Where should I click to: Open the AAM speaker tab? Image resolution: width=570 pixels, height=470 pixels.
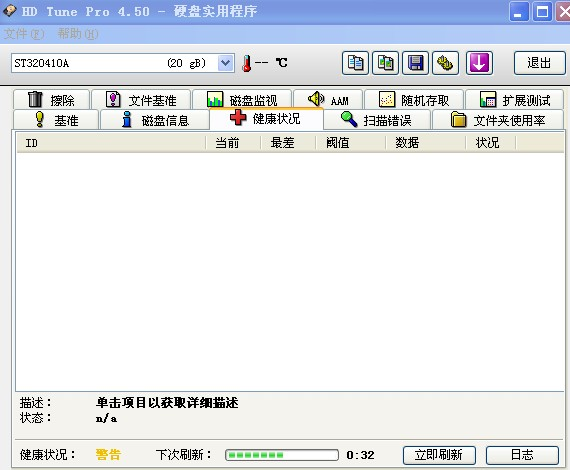(328, 99)
